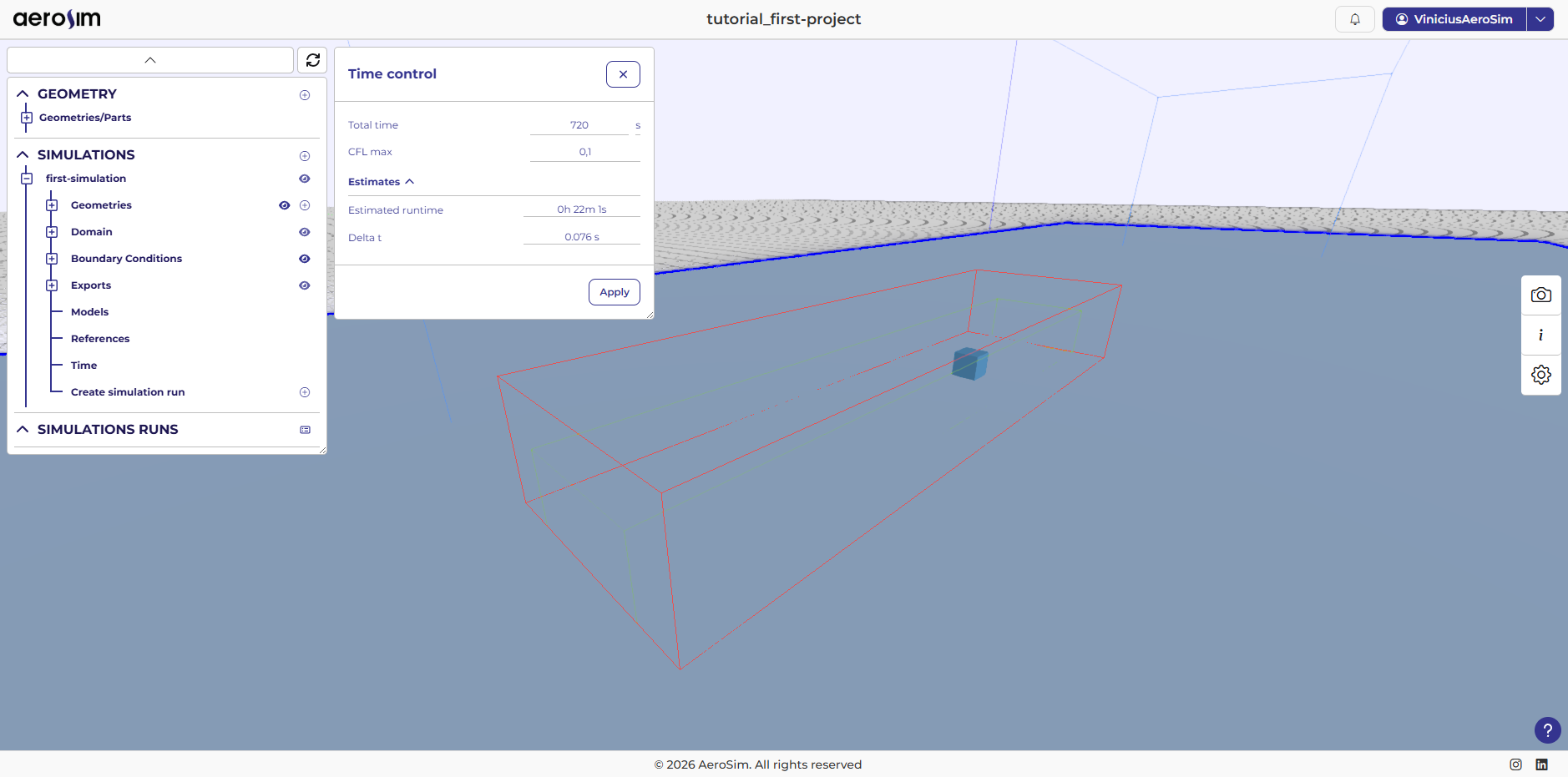Click the plus icon next to GEOMETRY
Image resolution: width=1568 pixels, height=777 pixels.
305,95
